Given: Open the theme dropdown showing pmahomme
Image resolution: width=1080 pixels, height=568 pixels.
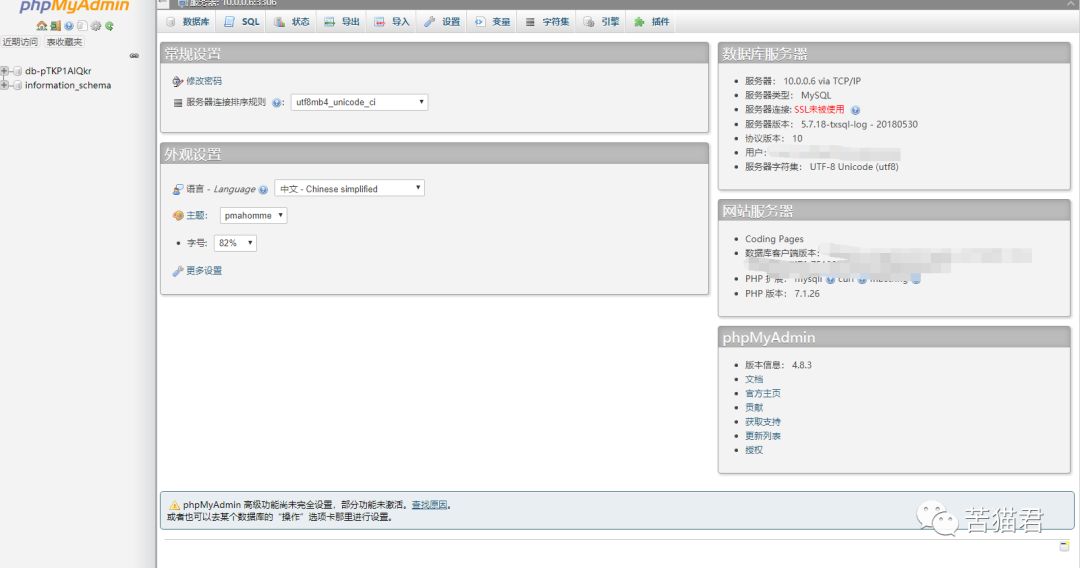Looking at the screenshot, I should [253, 215].
